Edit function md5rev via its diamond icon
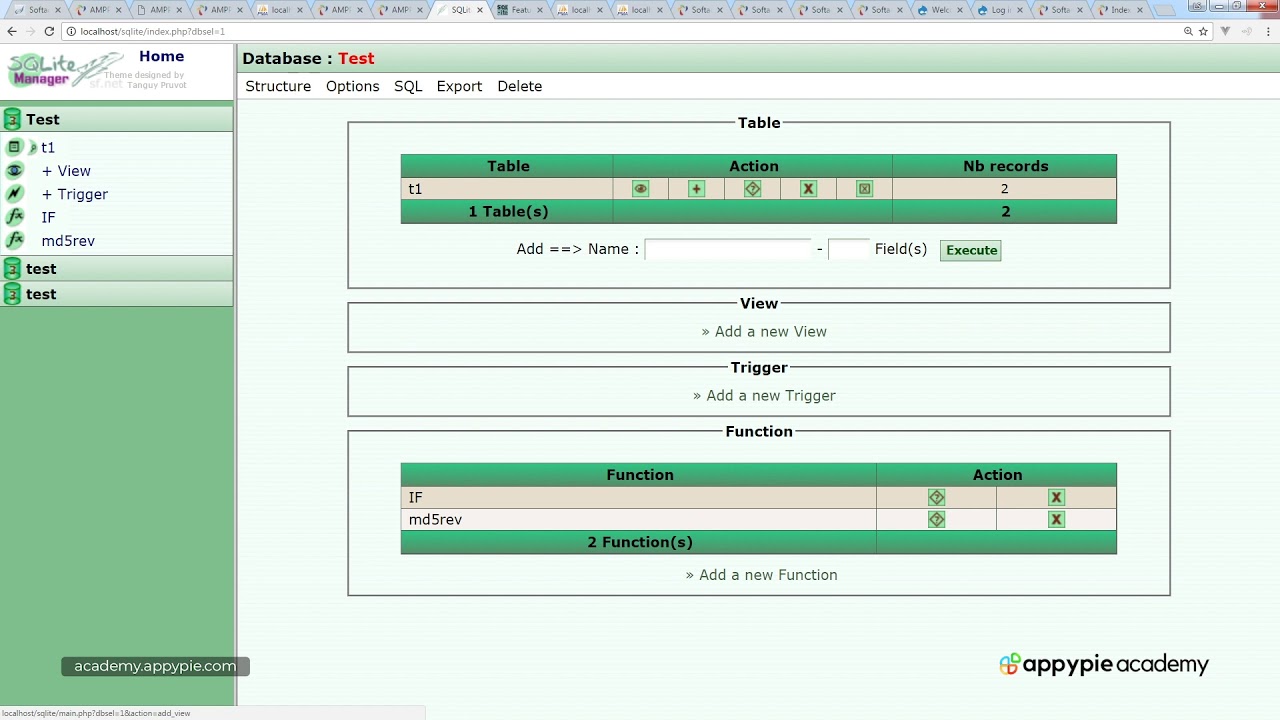1280x720 pixels. click(936, 520)
